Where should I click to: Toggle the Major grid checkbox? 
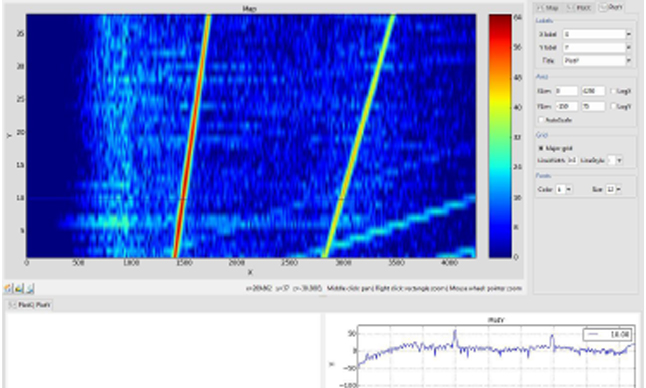pos(541,148)
